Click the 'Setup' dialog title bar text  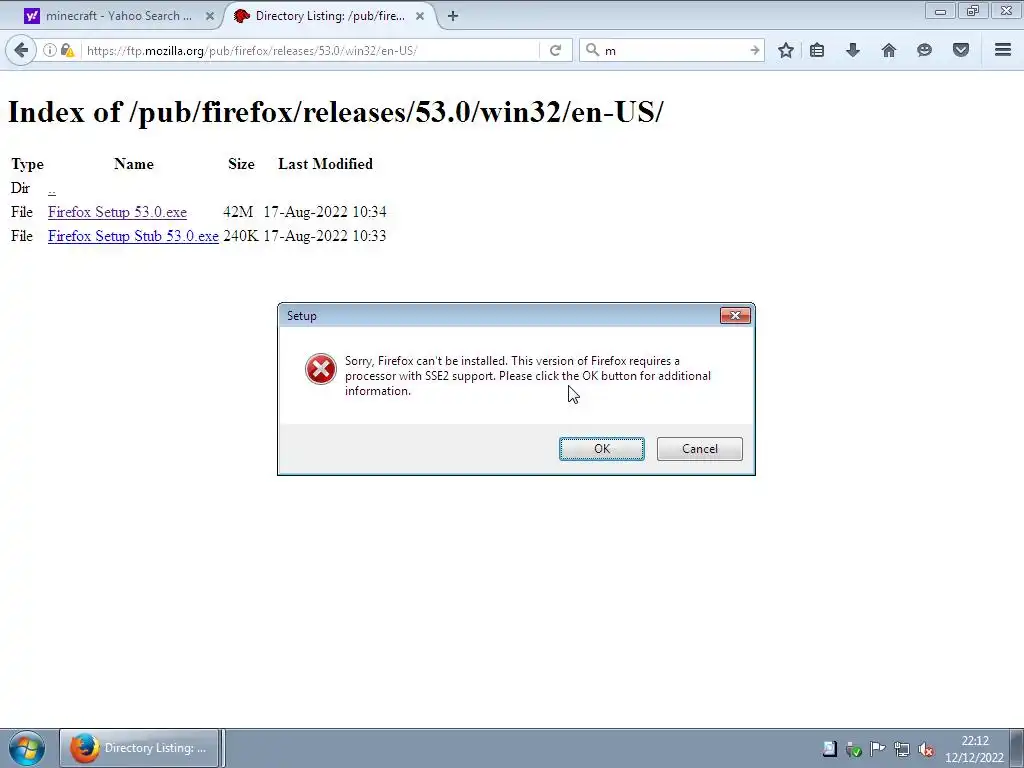coord(302,316)
